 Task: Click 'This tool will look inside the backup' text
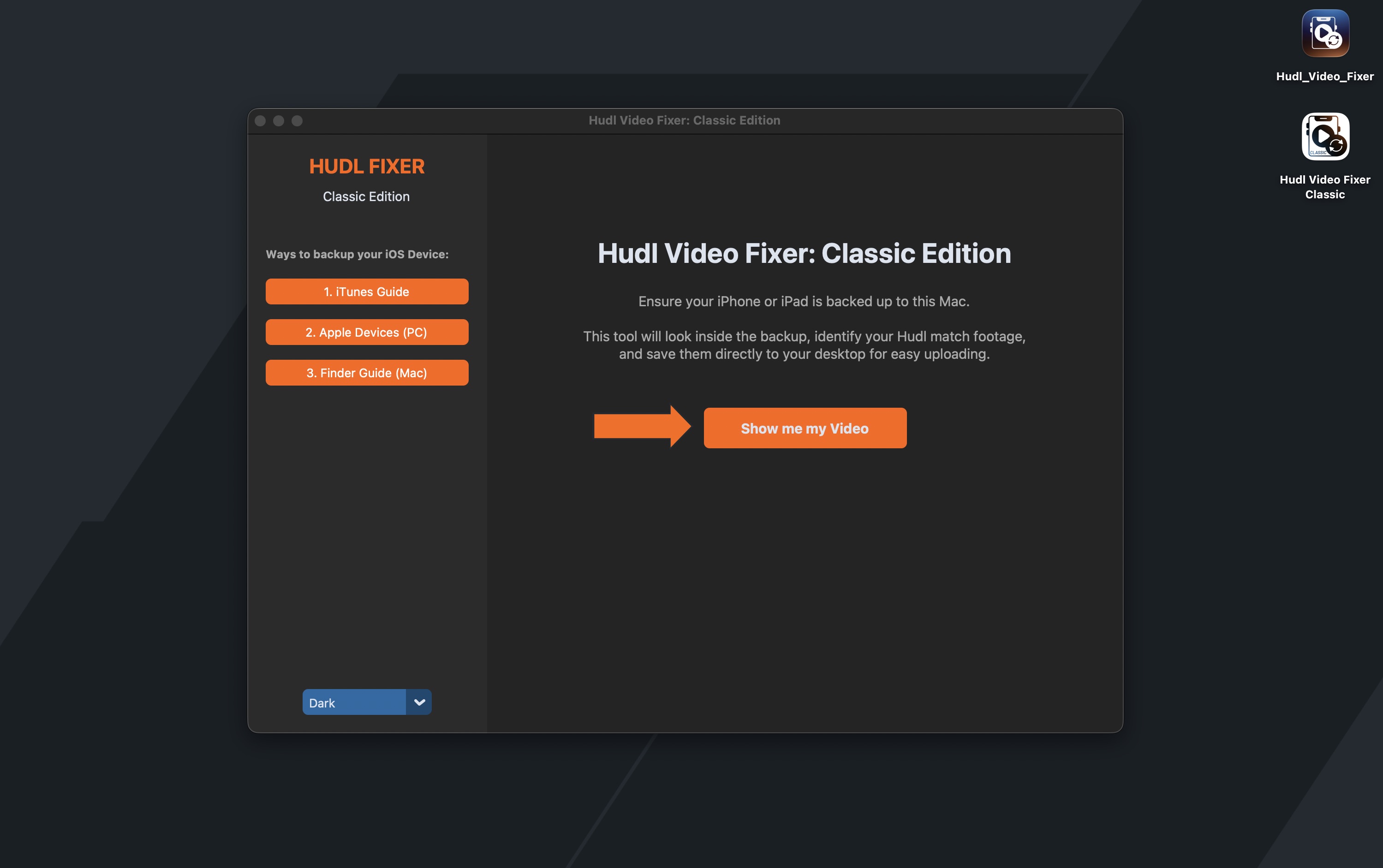click(805, 345)
